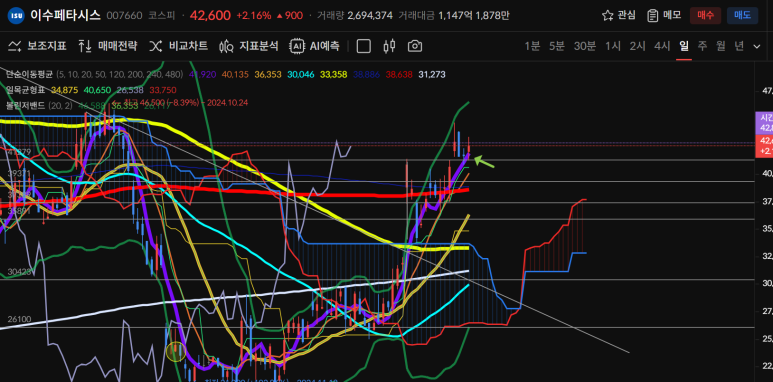Open 보조지표 auxiliary indicators
This screenshot has height=382, width=773.
coord(37,46)
